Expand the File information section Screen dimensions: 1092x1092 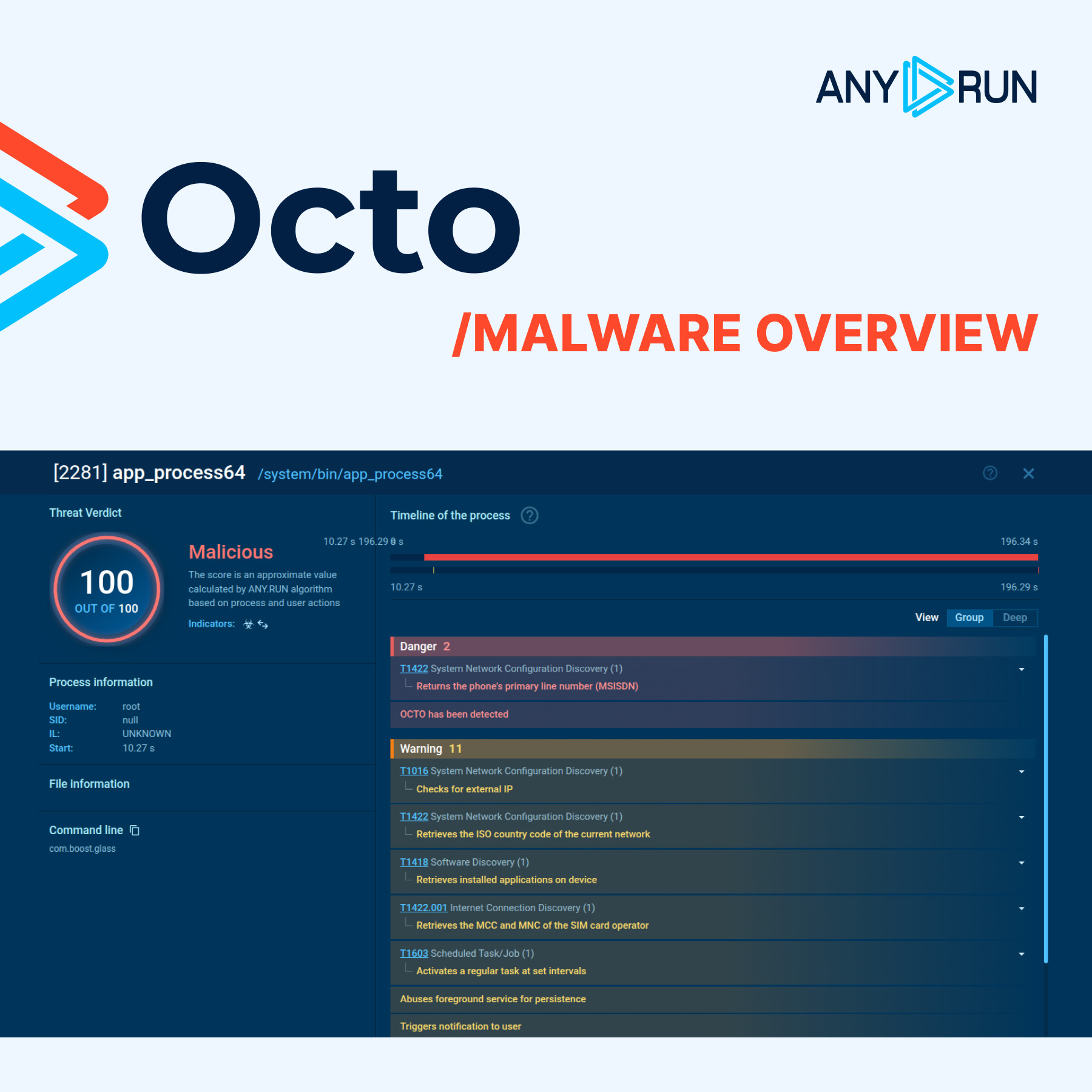pos(89,784)
